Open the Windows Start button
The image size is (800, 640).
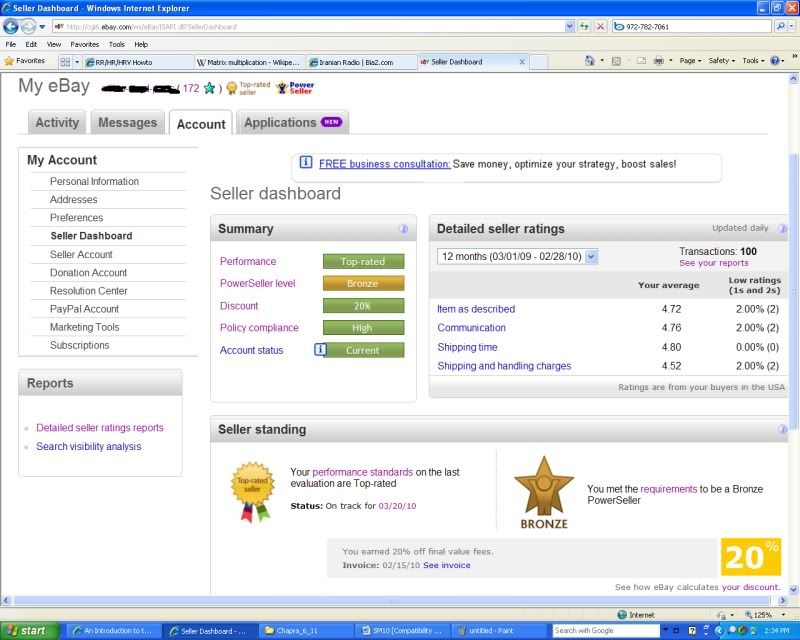[x=29, y=631]
